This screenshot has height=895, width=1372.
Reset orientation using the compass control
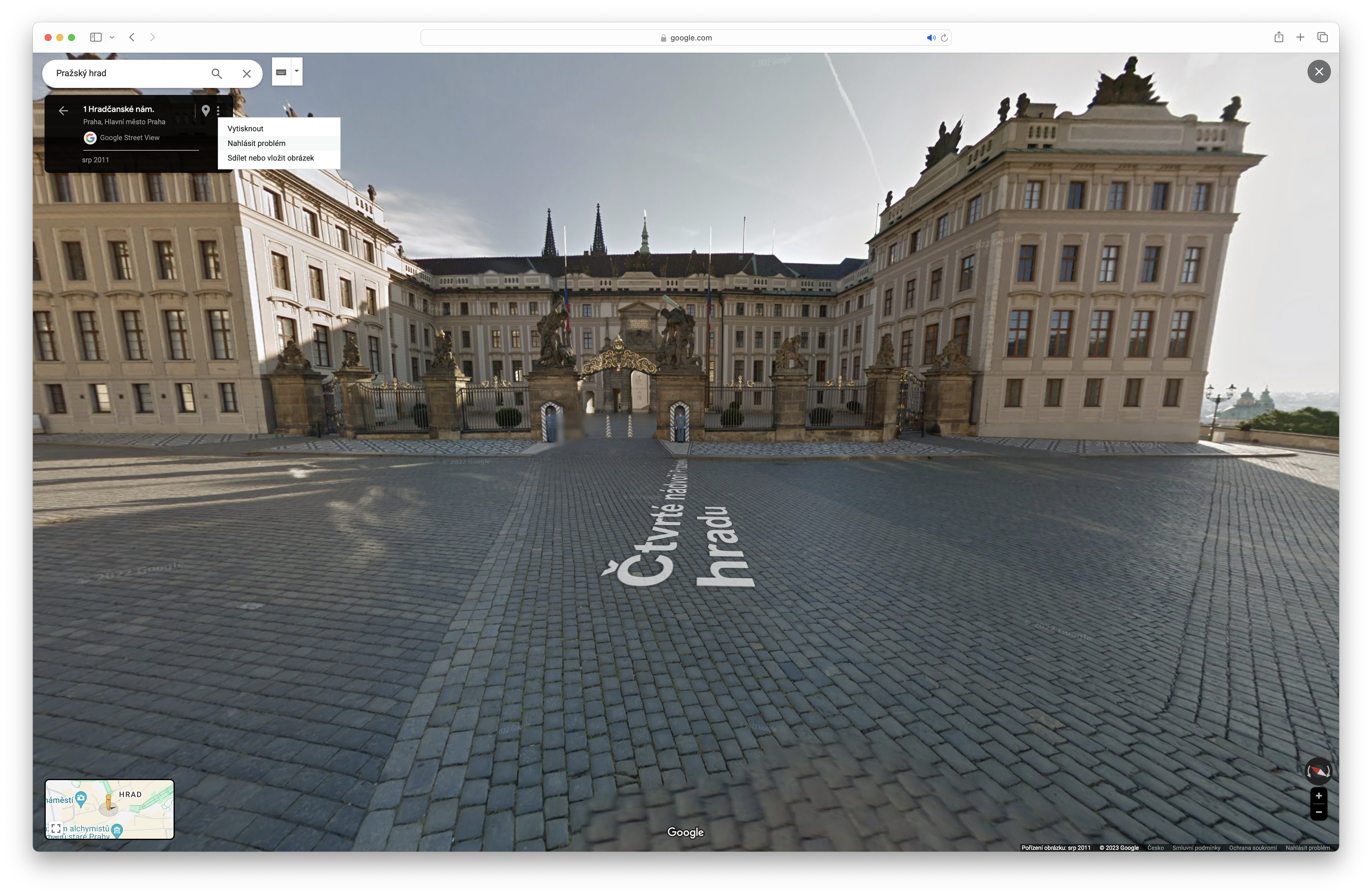point(1319,770)
